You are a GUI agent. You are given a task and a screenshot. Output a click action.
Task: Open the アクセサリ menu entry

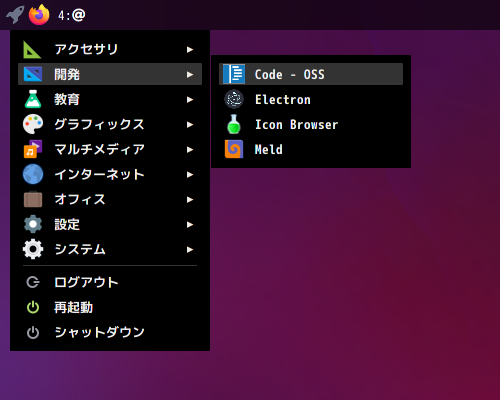110,49
